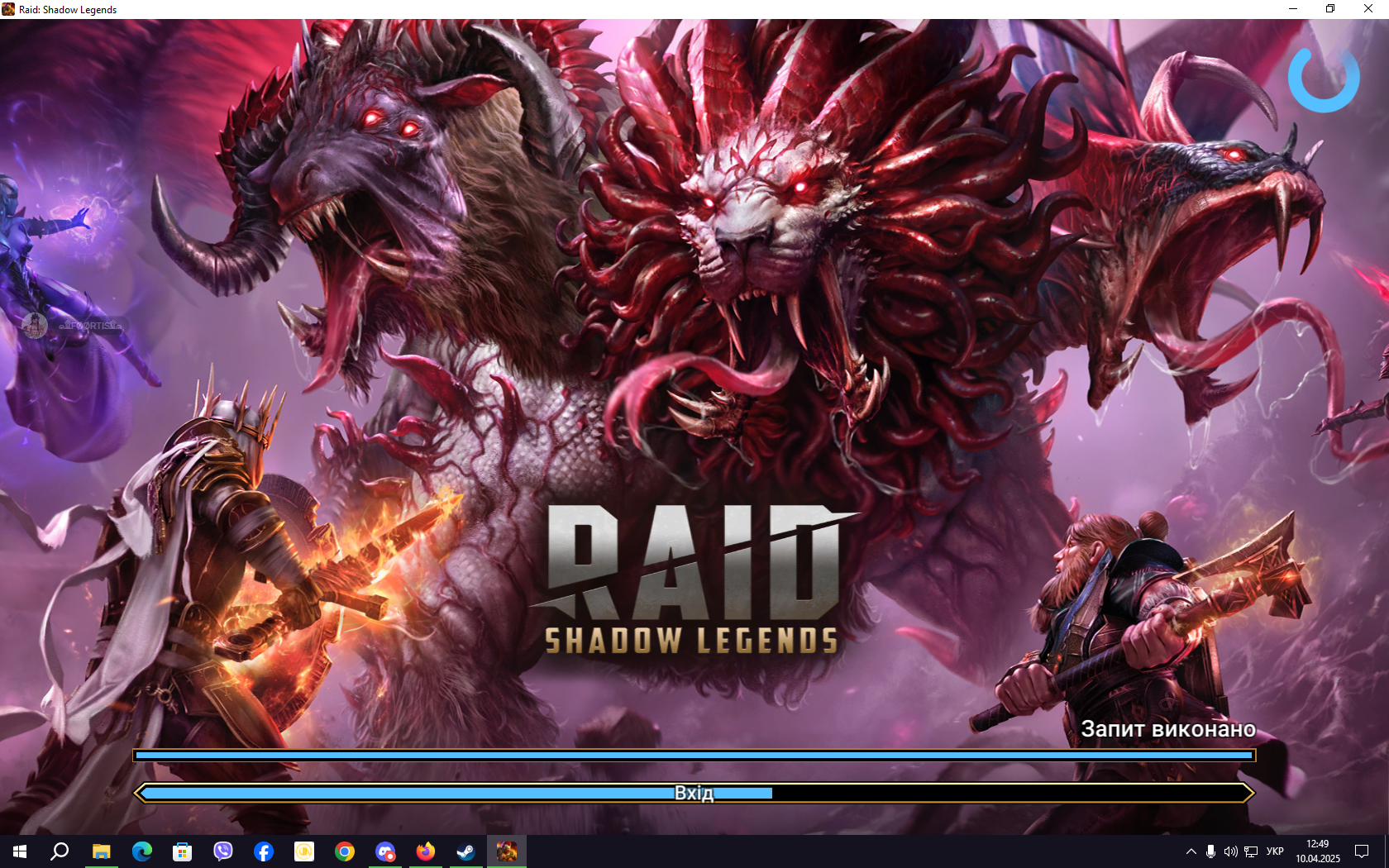Click the microphone tray icon
The image size is (1389, 868).
1210,851
